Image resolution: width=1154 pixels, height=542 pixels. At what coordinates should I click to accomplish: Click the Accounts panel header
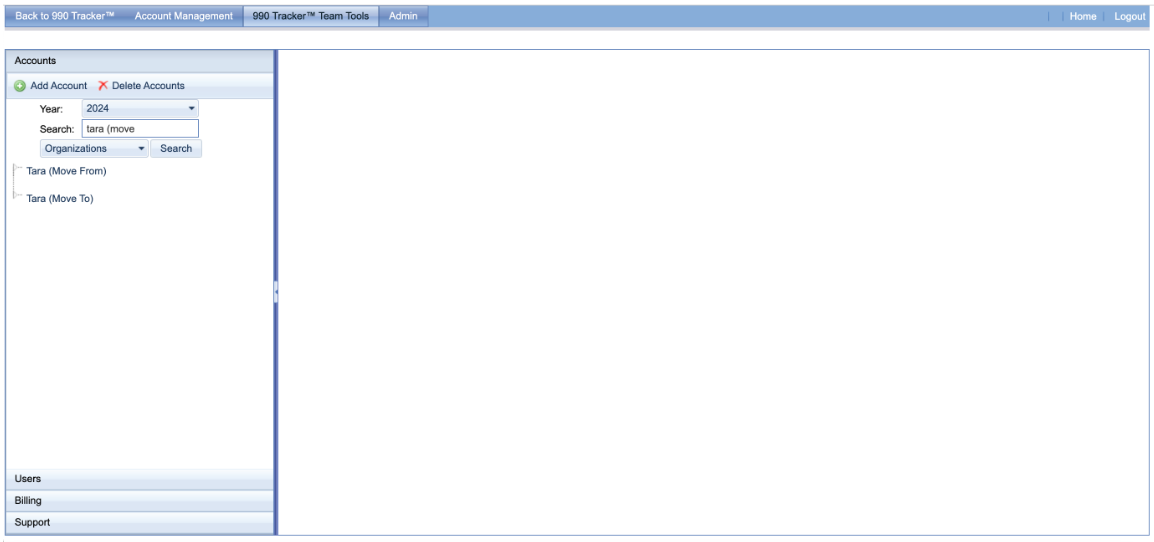pos(139,61)
